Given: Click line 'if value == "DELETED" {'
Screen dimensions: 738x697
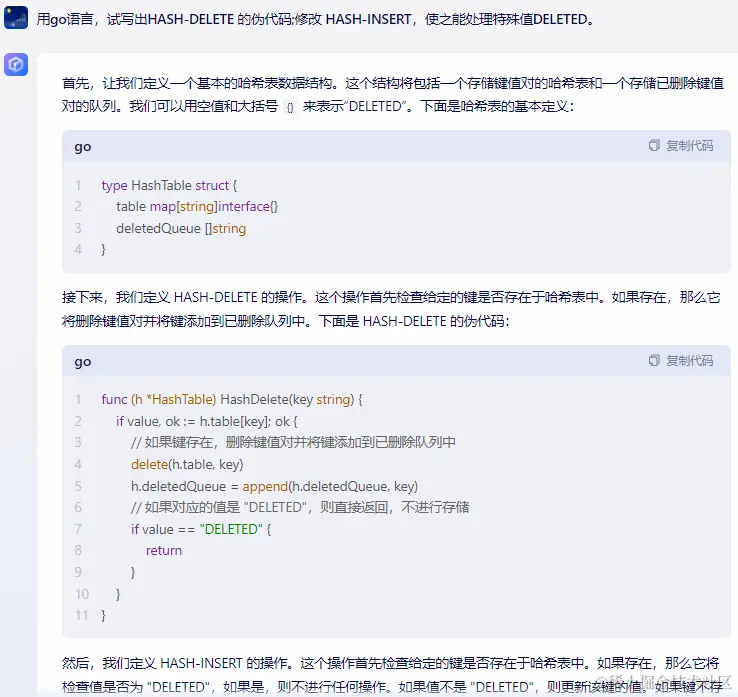Looking at the screenshot, I should [x=201, y=529].
